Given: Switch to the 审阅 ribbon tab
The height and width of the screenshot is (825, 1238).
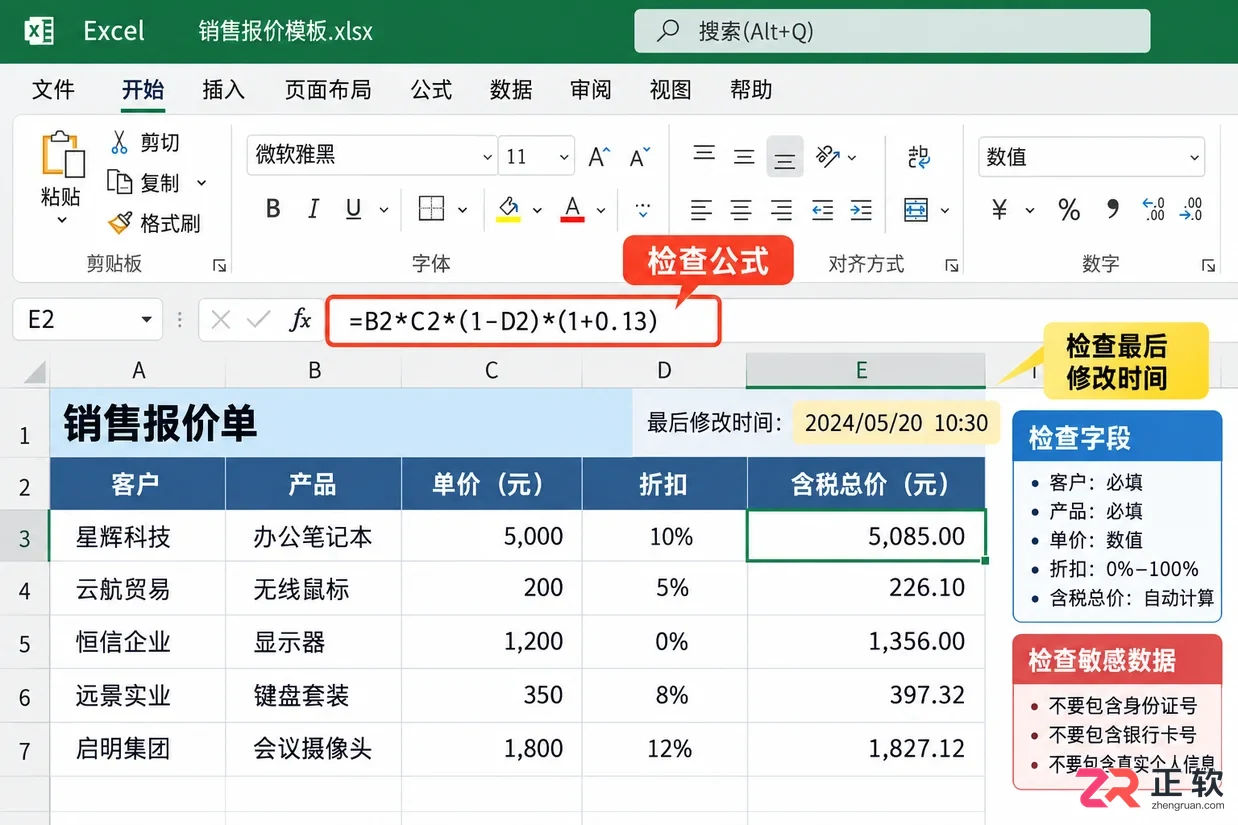Looking at the screenshot, I should pos(591,90).
